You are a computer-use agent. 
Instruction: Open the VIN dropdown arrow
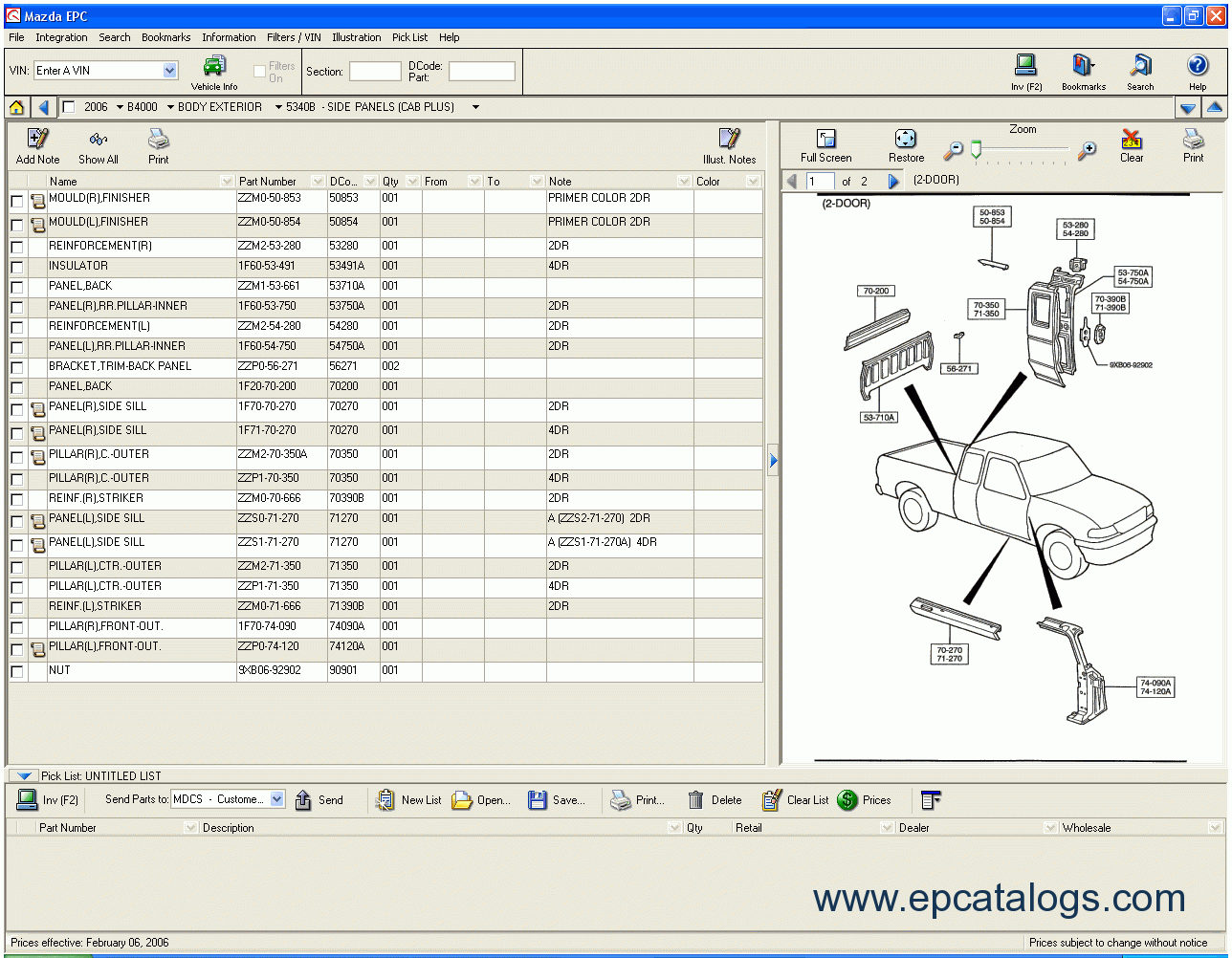[x=170, y=71]
